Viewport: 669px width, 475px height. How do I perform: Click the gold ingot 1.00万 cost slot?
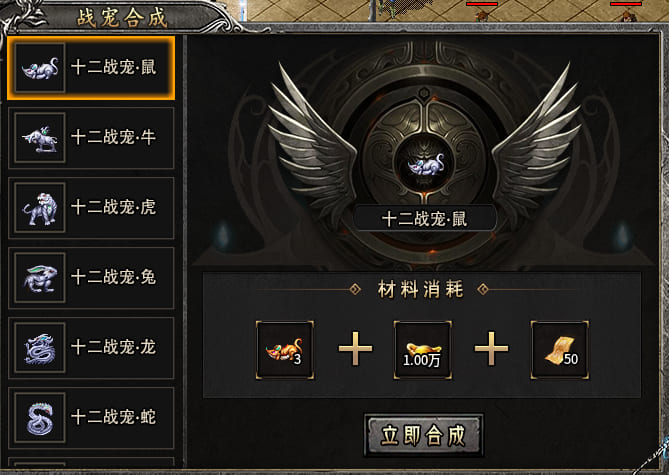click(x=422, y=350)
